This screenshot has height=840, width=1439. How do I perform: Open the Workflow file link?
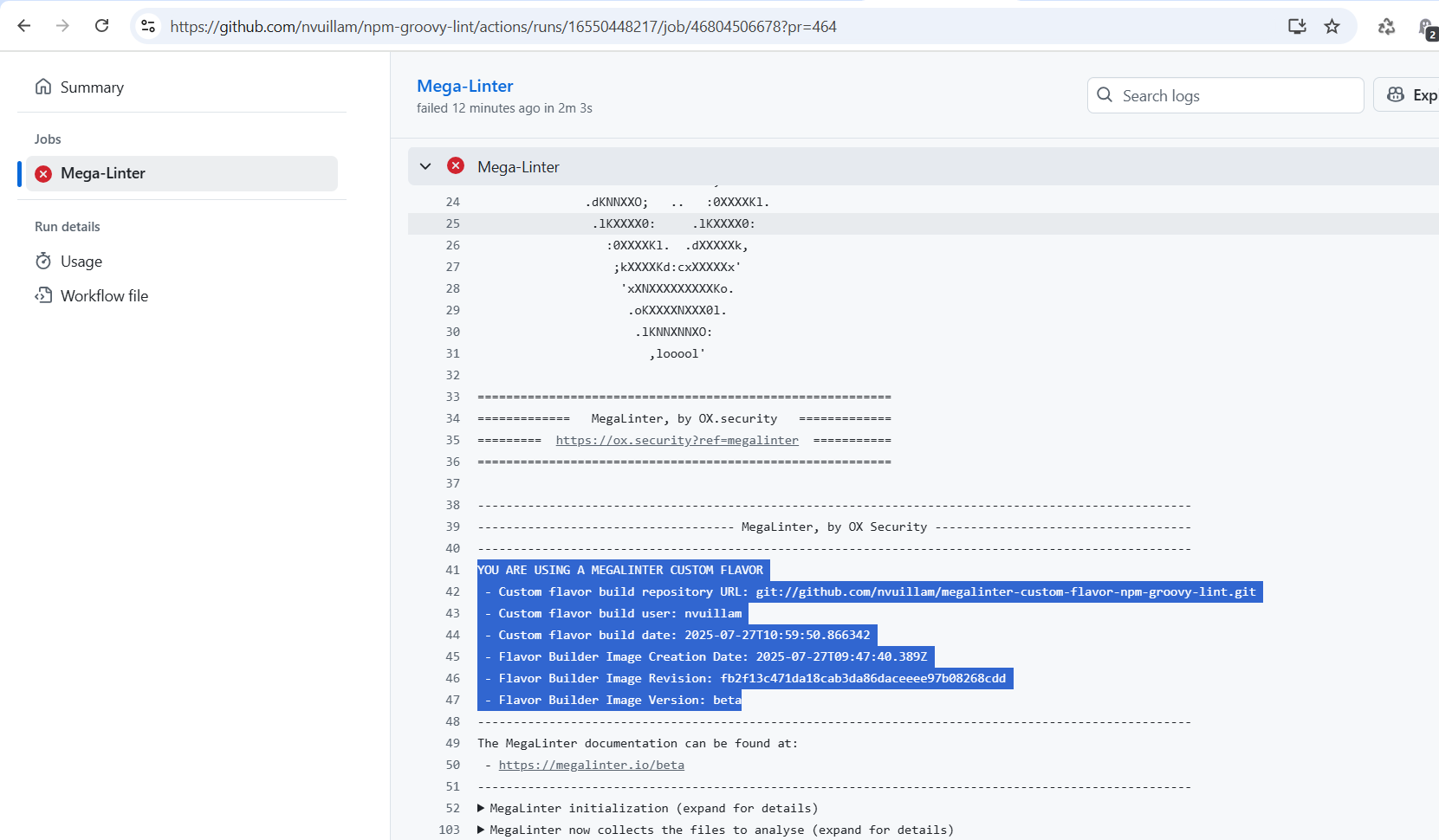[x=104, y=296]
